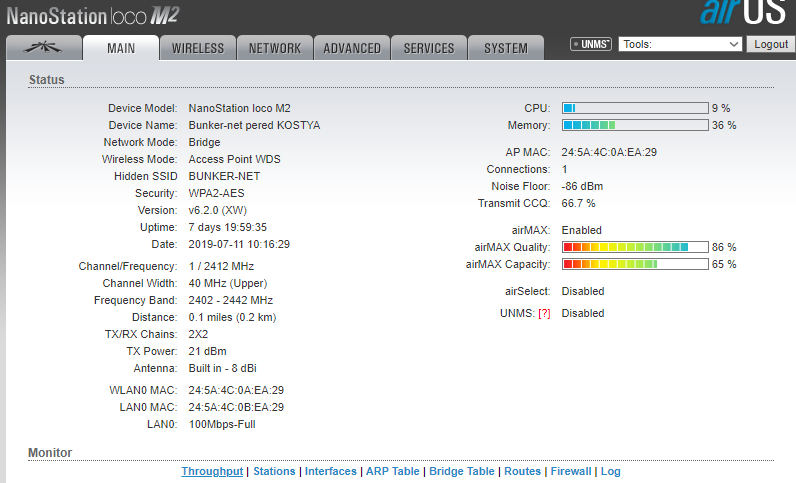The height and width of the screenshot is (483, 796).
Task: Click the UNMS help question mark
Action: [x=544, y=313]
